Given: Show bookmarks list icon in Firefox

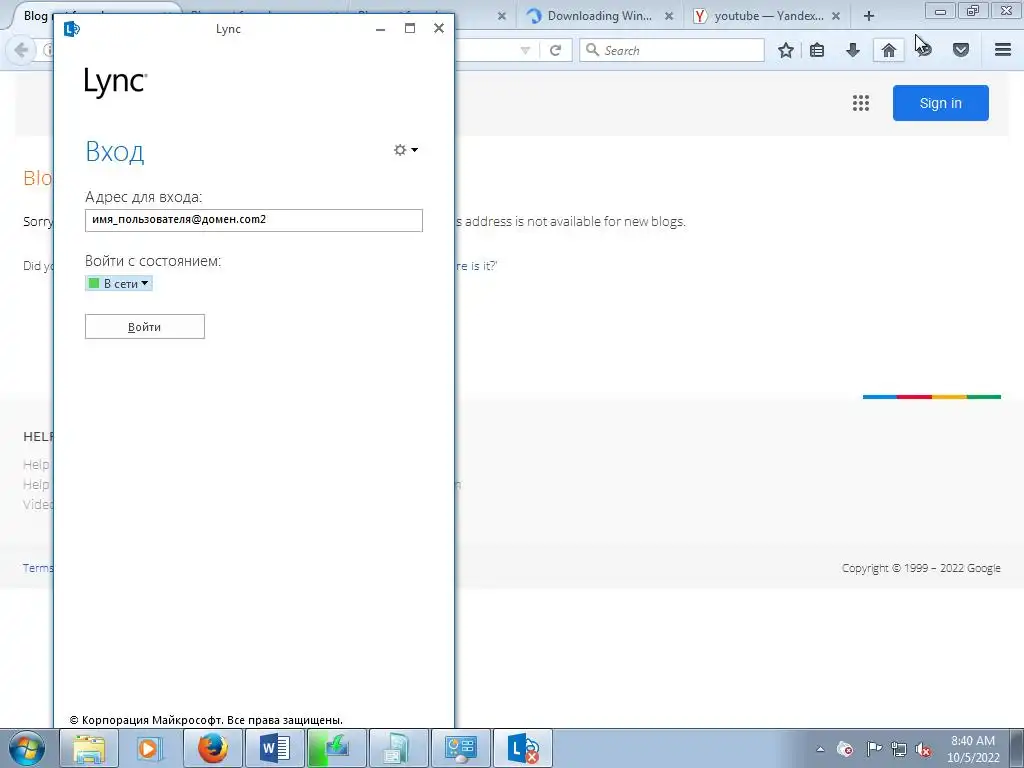Looking at the screenshot, I should pos(817,50).
